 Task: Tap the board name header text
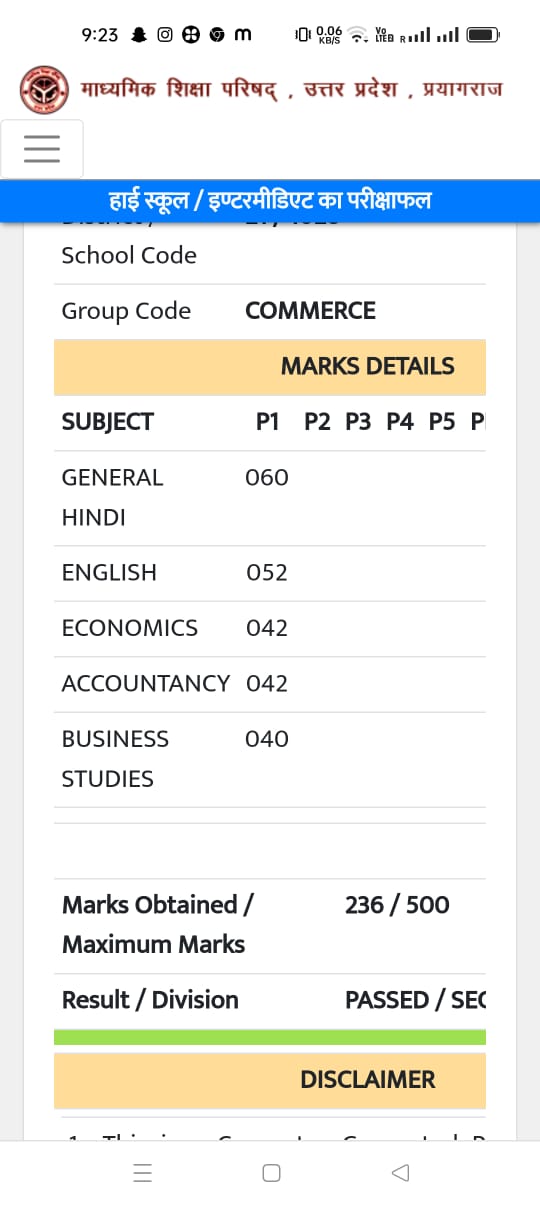click(x=291, y=90)
